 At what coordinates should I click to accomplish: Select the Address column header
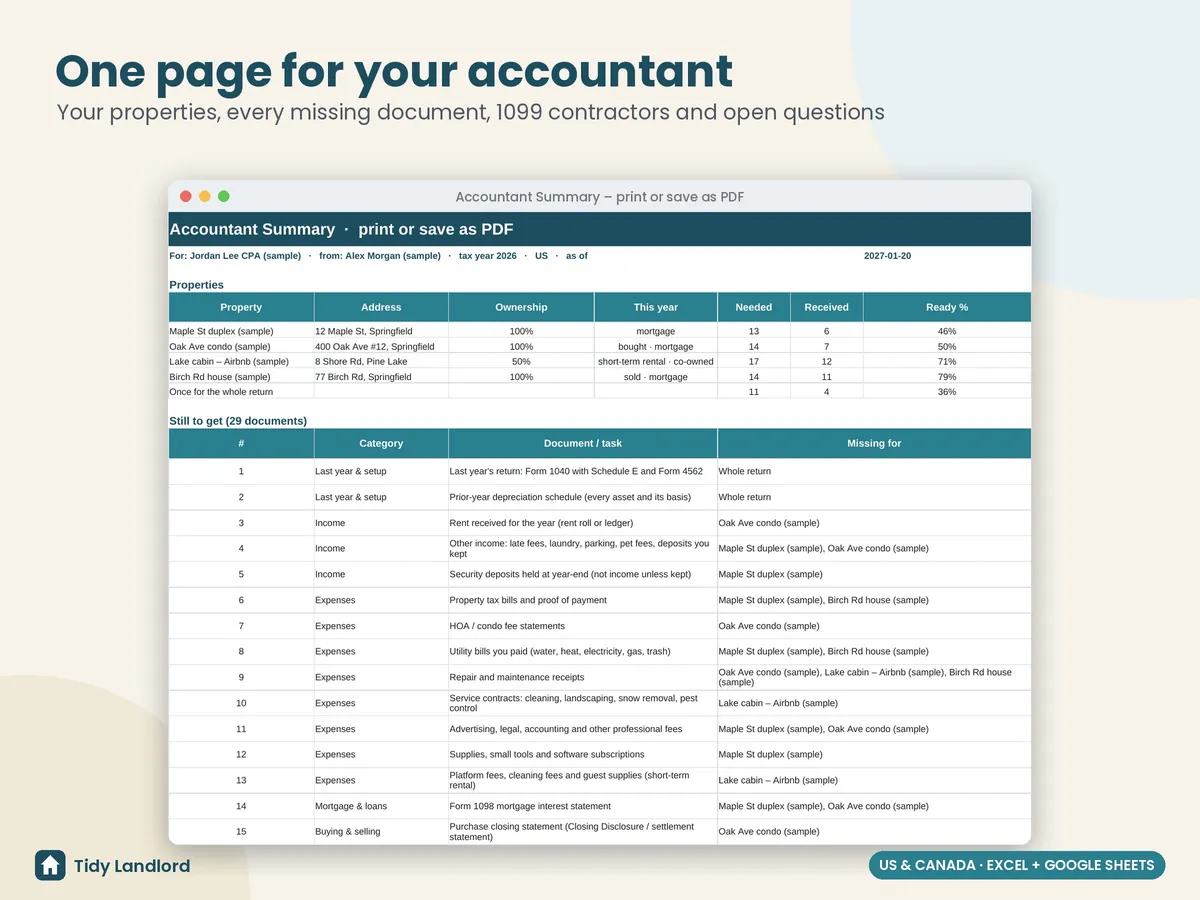point(381,307)
